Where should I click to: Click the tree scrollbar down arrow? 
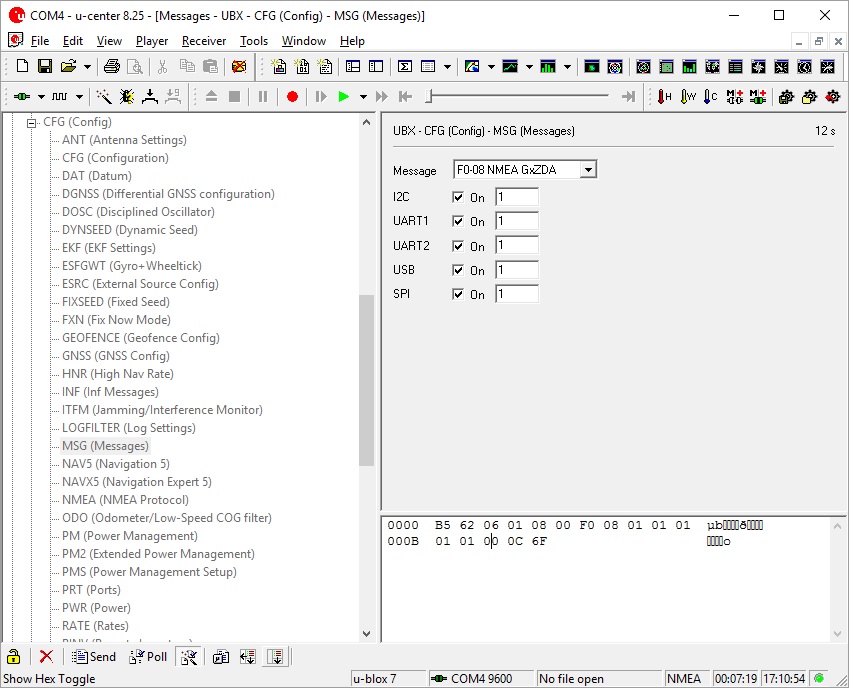click(x=367, y=633)
